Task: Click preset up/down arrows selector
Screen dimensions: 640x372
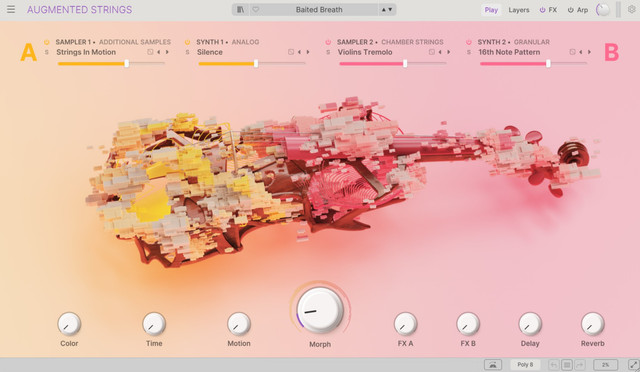Action: pyautogui.click(x=387, y=9)
